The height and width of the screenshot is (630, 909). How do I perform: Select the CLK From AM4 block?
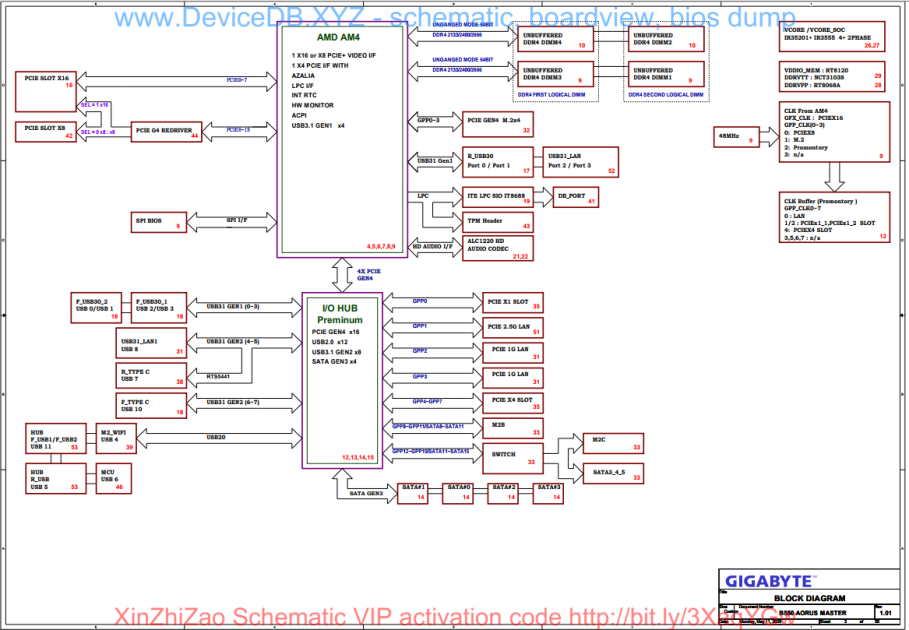[x=834, y=132]
